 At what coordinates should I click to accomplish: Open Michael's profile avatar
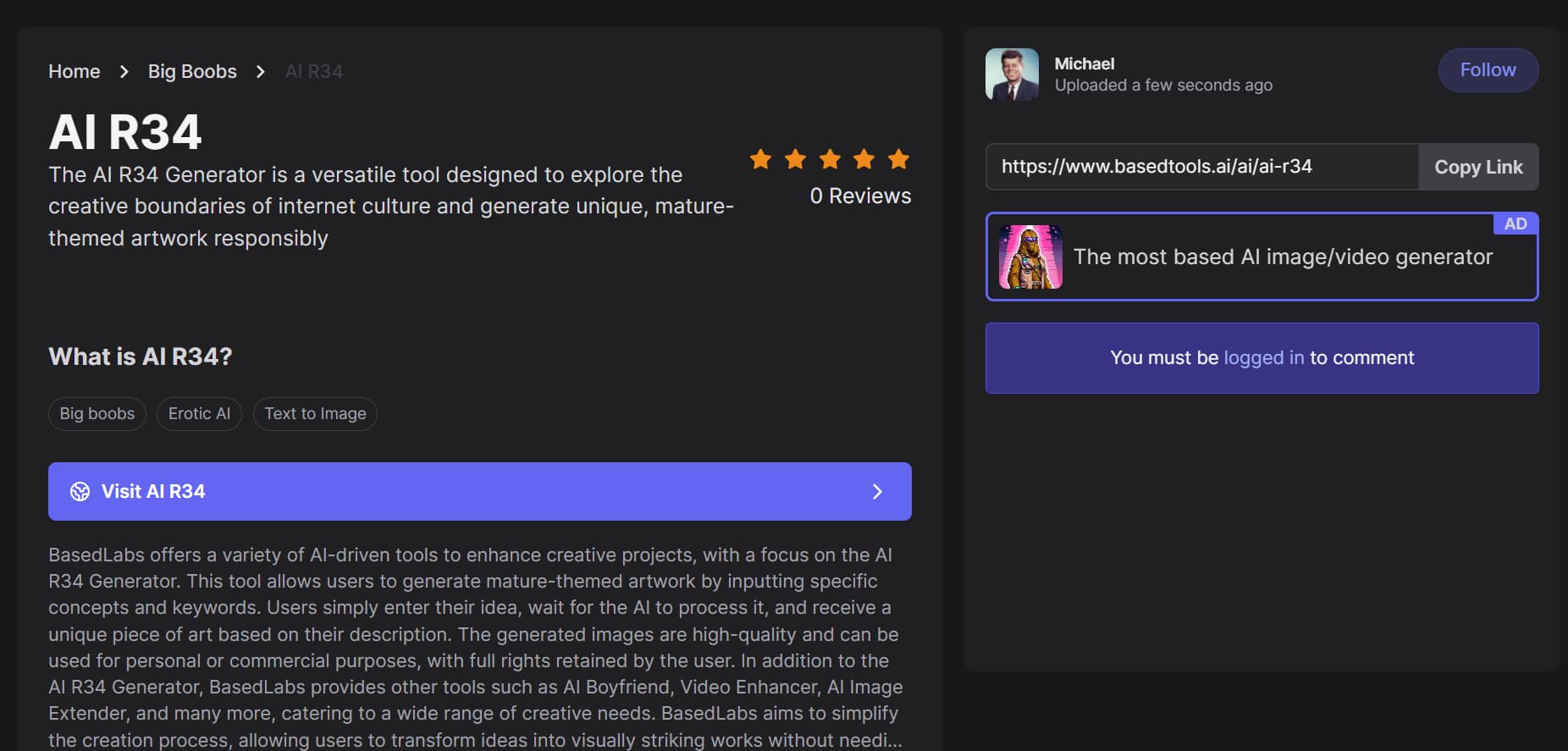(x=1012, y=75)
